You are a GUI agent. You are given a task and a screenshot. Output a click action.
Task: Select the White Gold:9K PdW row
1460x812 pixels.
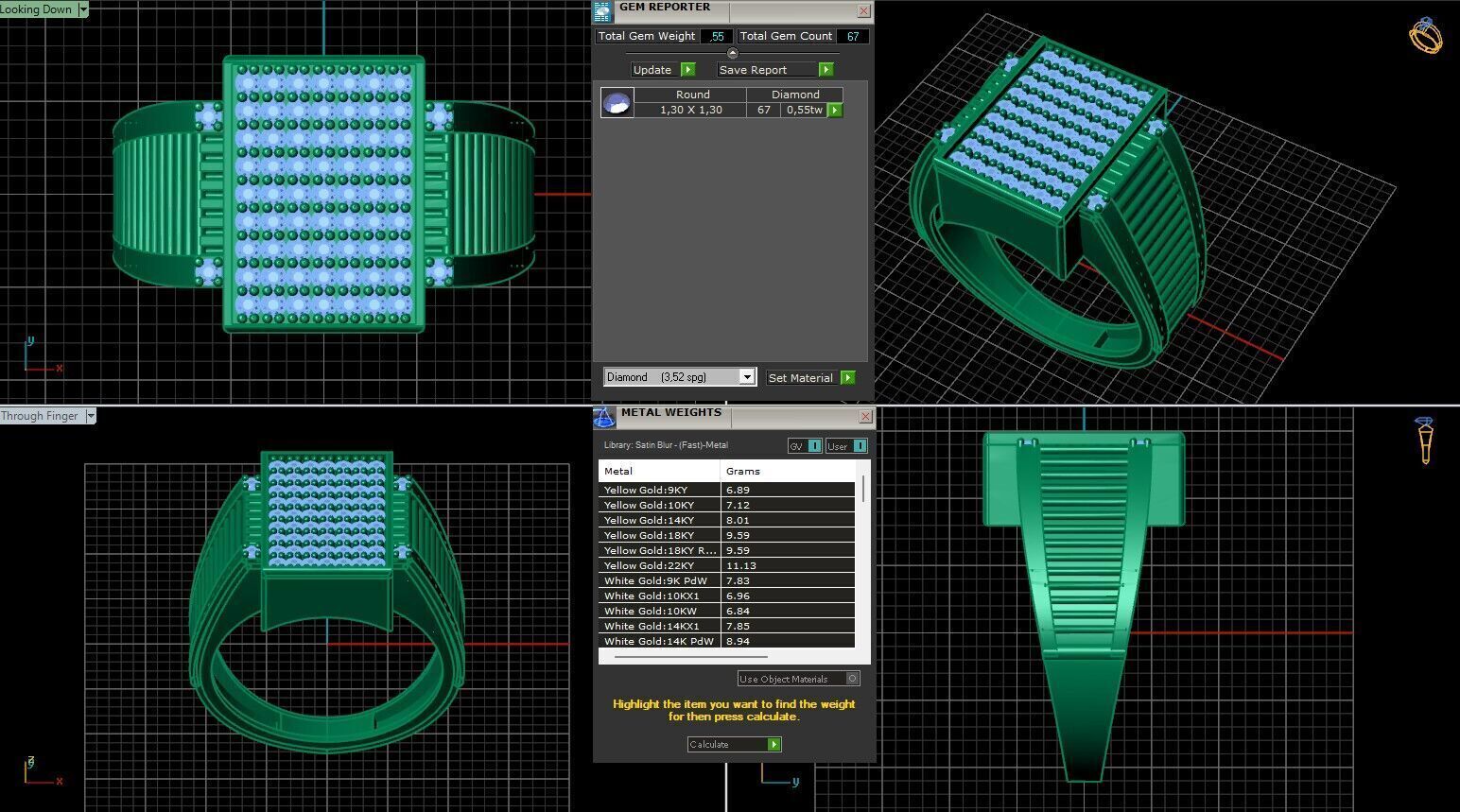(x=726, y=580)
